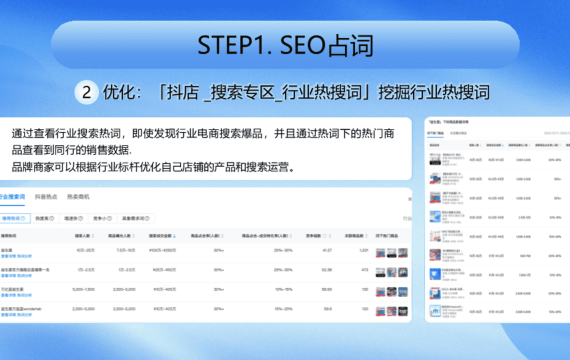The image size is (570, 360).
Task: Click help icon next to 竞争指数
Action: pos(325,236)
